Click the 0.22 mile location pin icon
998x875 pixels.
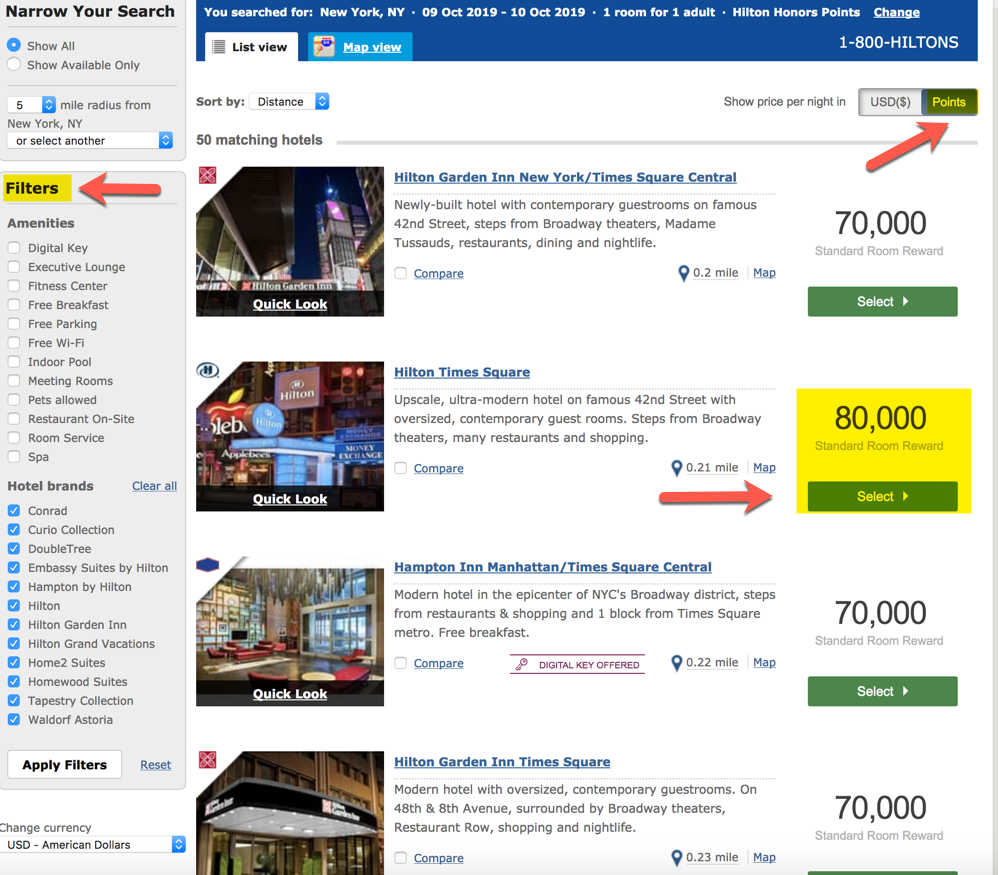tap(677, 663)
